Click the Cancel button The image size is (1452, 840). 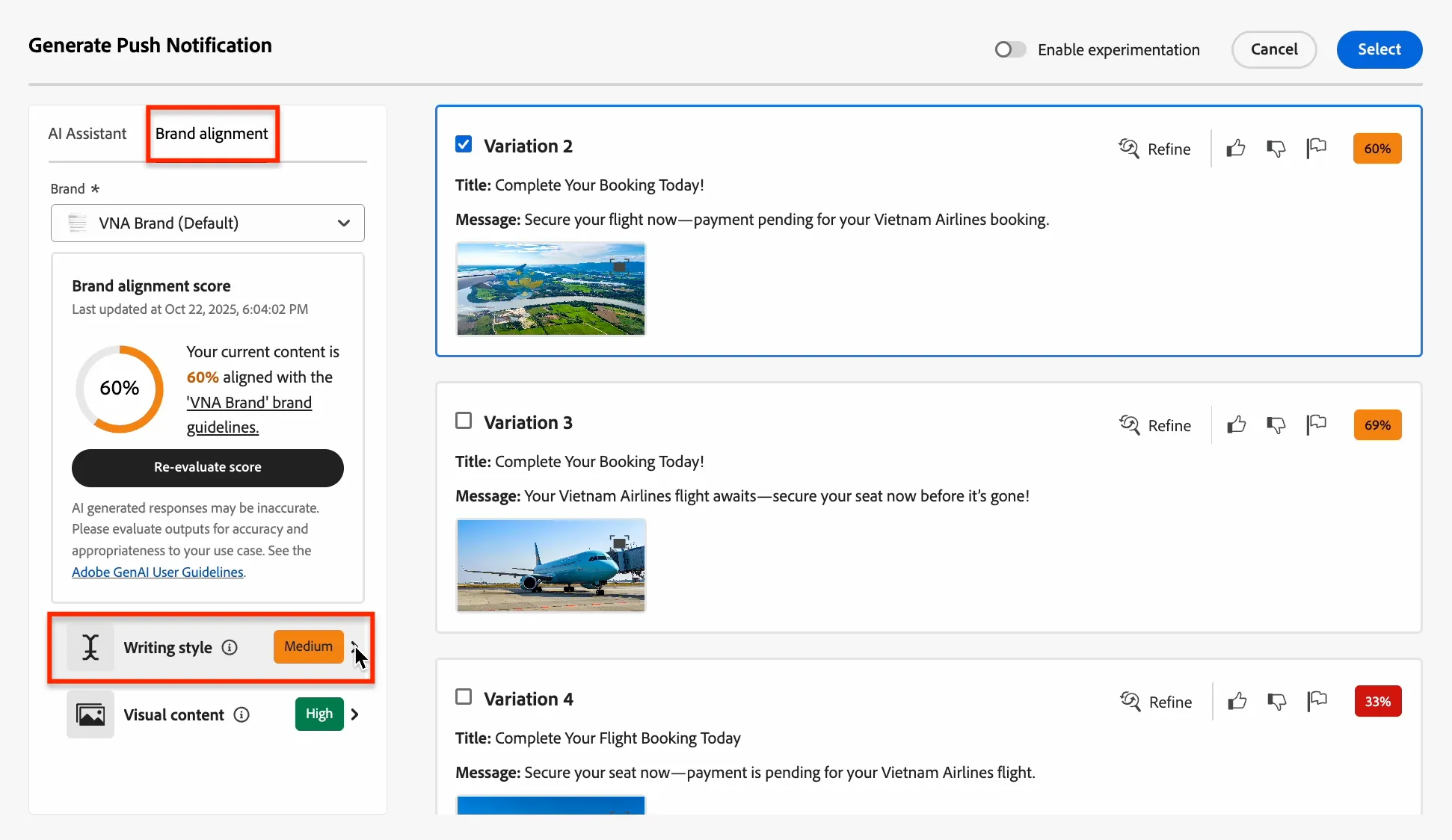coord(1274,49)
